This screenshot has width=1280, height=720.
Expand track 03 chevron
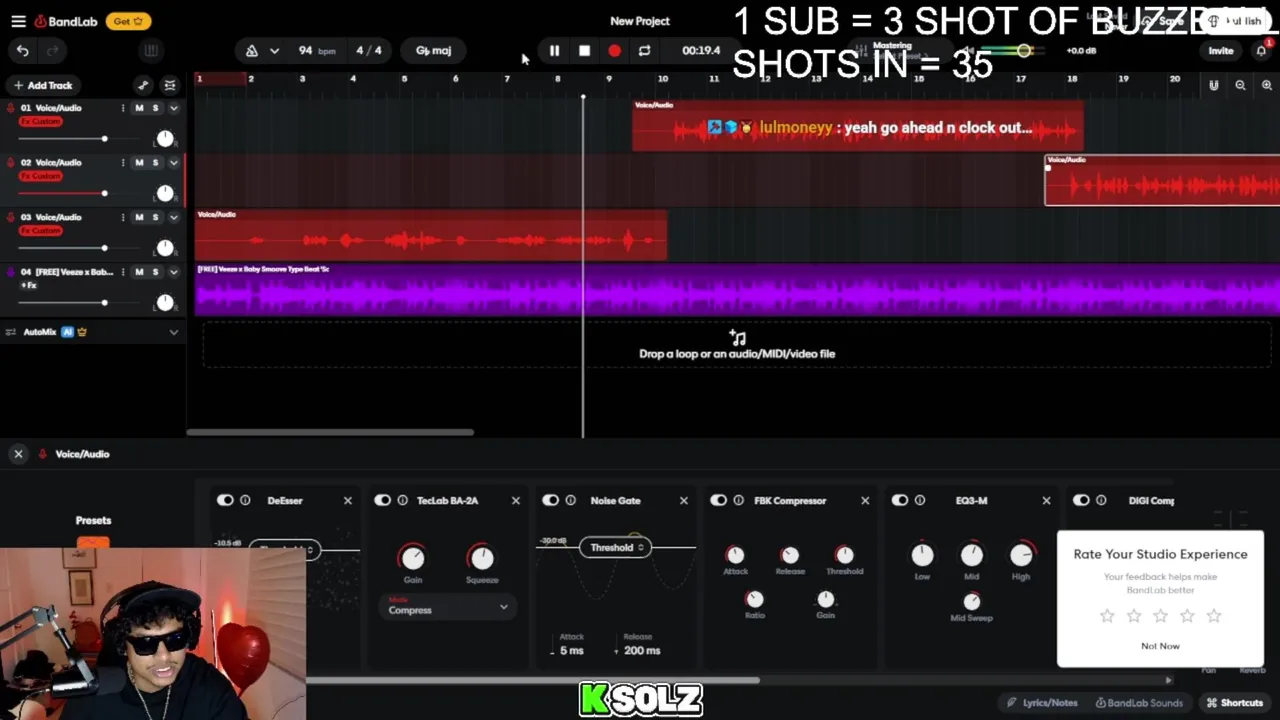(173, 217)
